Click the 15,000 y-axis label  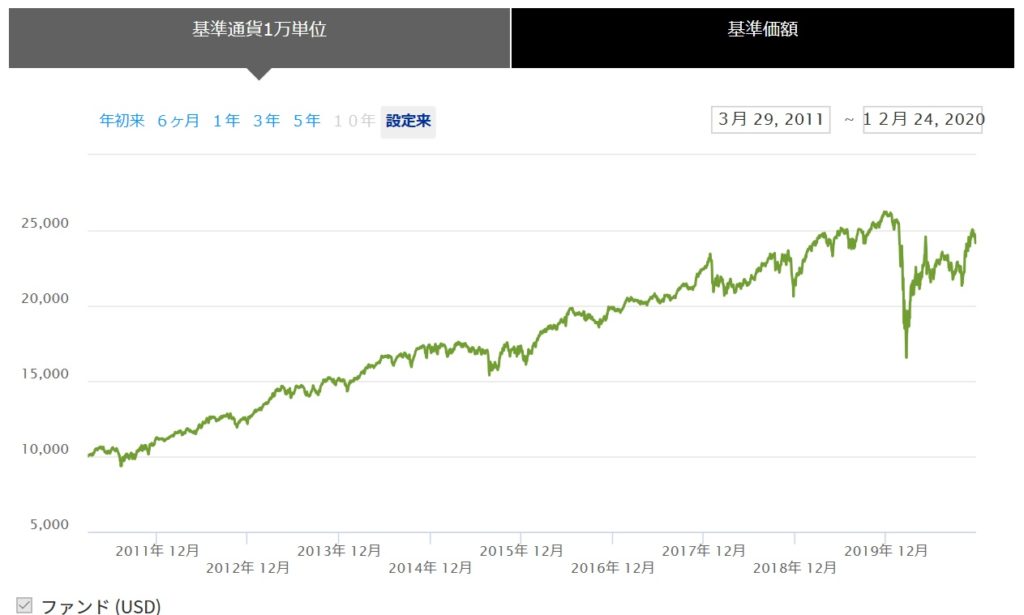44,374
